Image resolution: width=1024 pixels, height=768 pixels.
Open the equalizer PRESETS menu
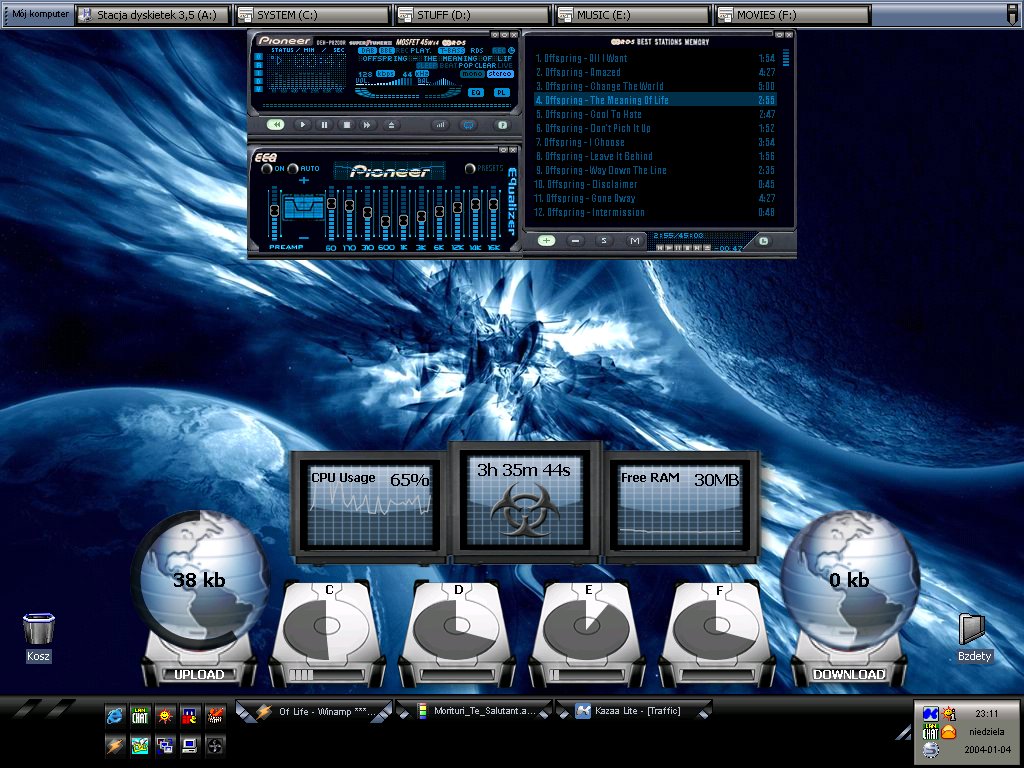[470, 169]
